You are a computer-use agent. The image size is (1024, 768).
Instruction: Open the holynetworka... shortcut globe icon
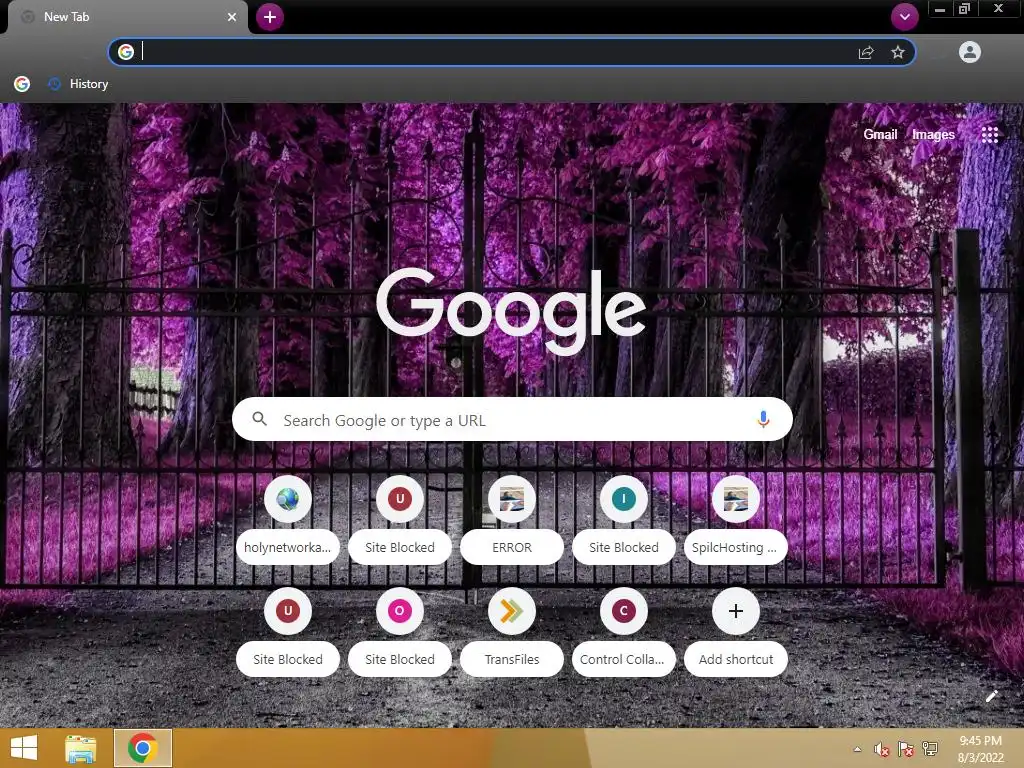tap(287, 500)
